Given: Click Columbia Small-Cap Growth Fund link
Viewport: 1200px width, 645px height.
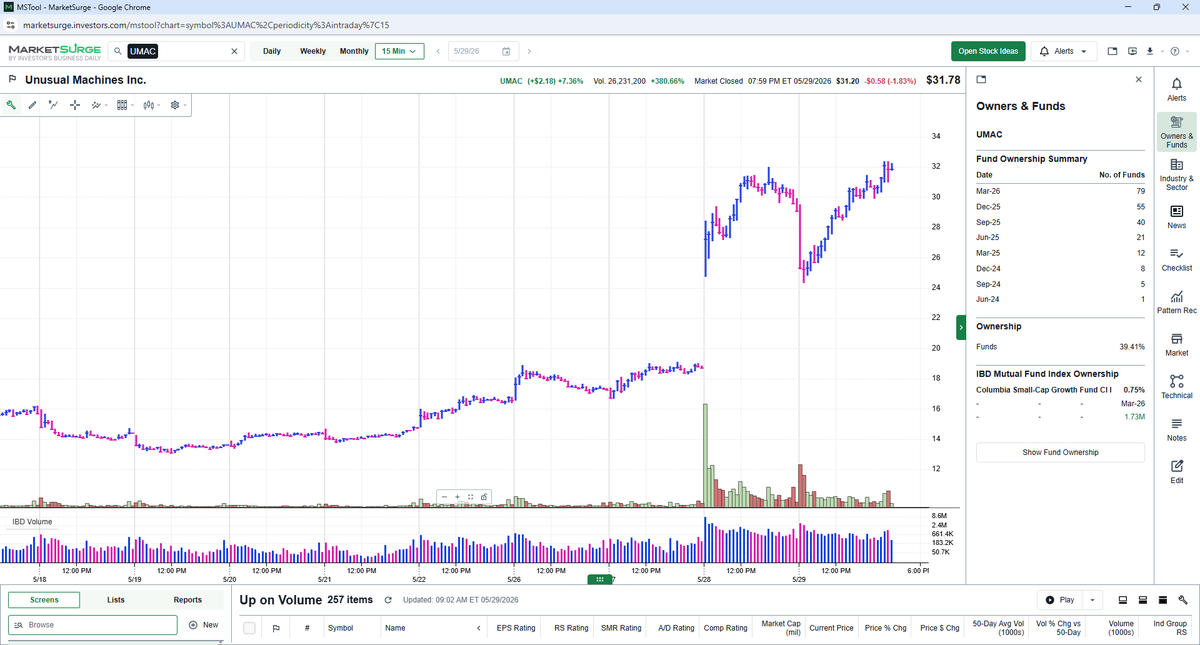Looking at the screenshot, I should (x=1044, y=390).
